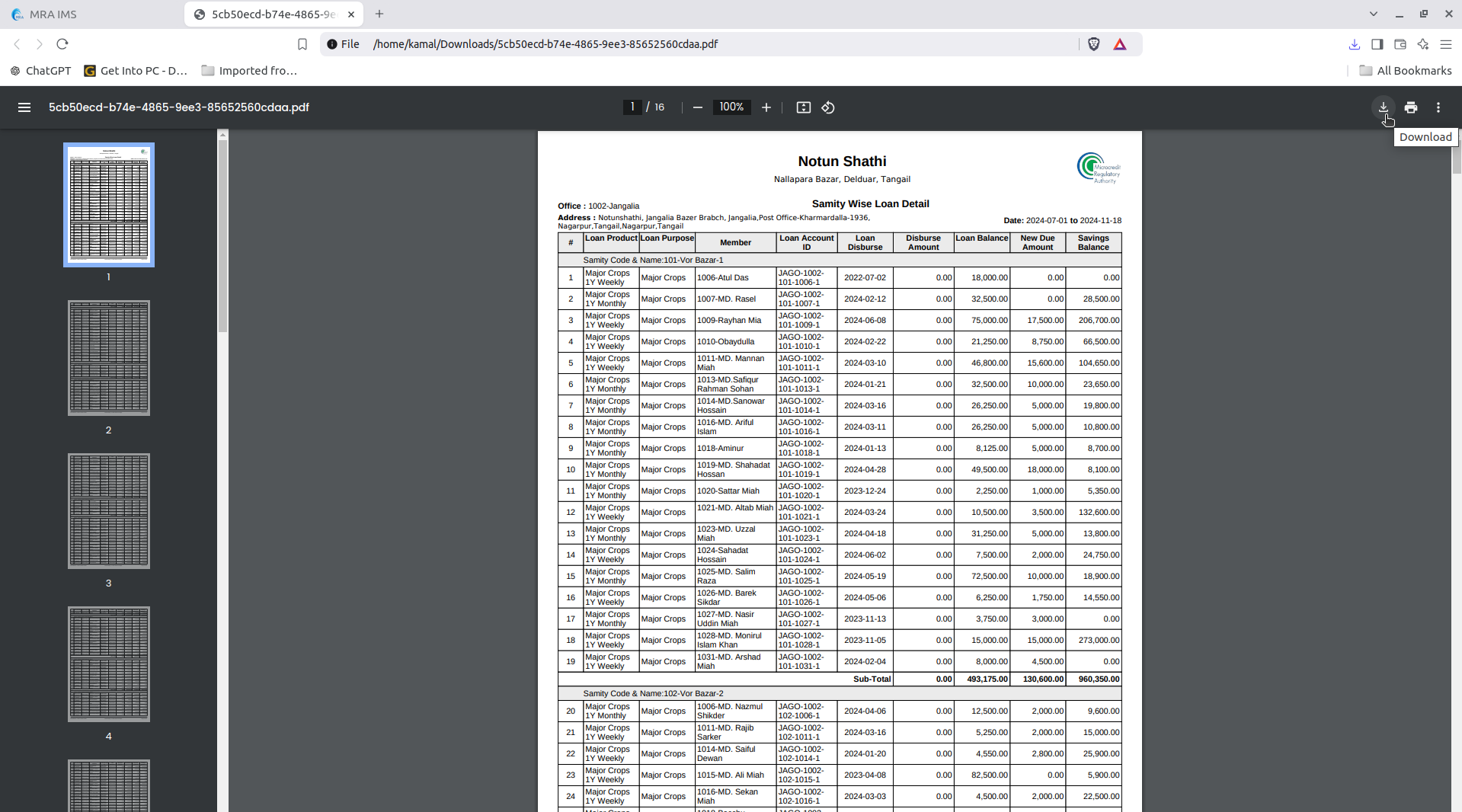Bookmark this page icon

(302, 44)
